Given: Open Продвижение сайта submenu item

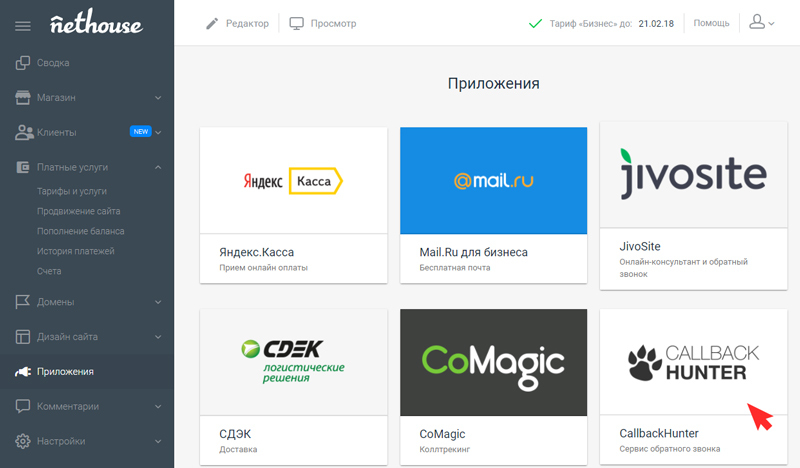Looking at the screenshot, I should pos(79,211).
